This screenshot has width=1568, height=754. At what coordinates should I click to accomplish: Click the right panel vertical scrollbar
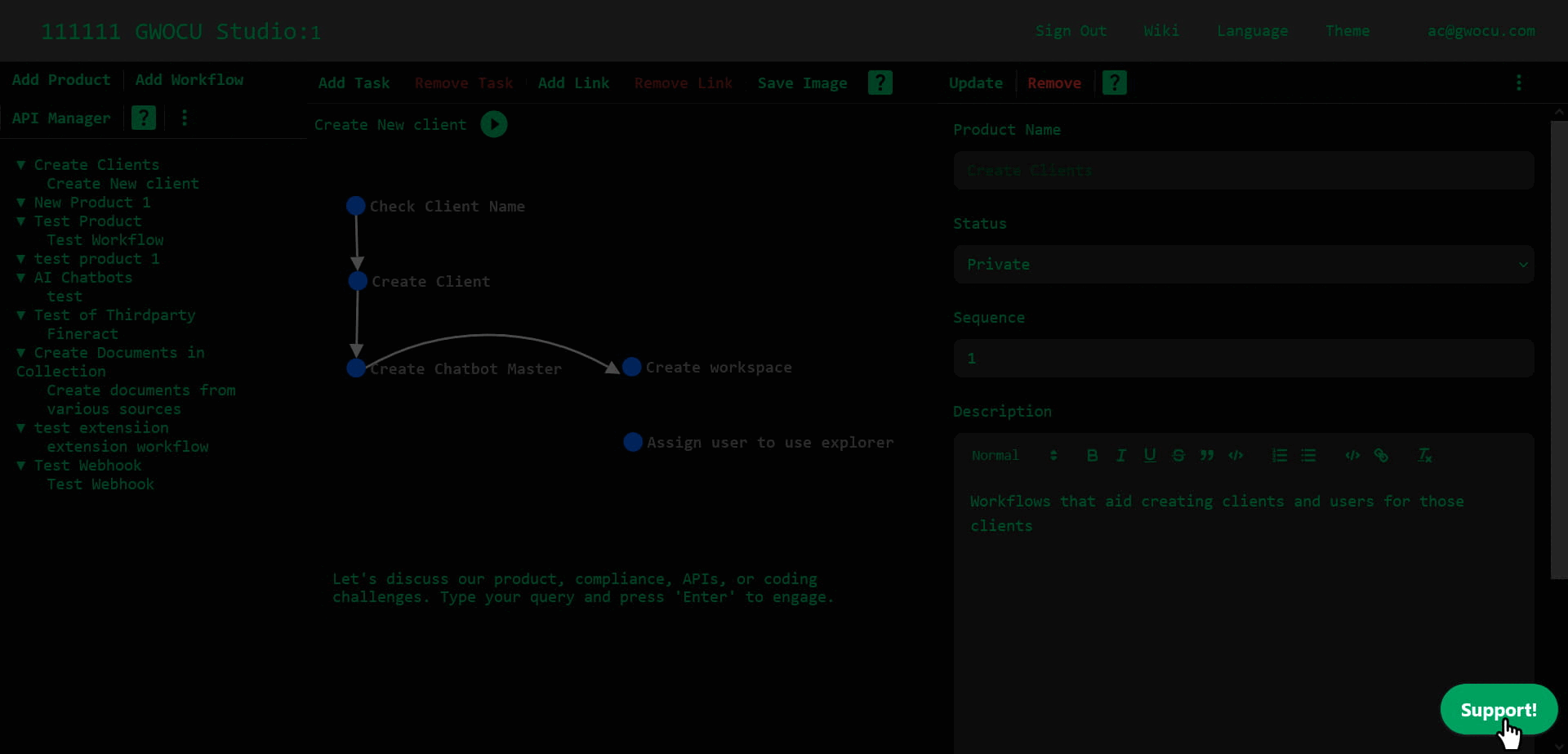(x=1558, y=350)
